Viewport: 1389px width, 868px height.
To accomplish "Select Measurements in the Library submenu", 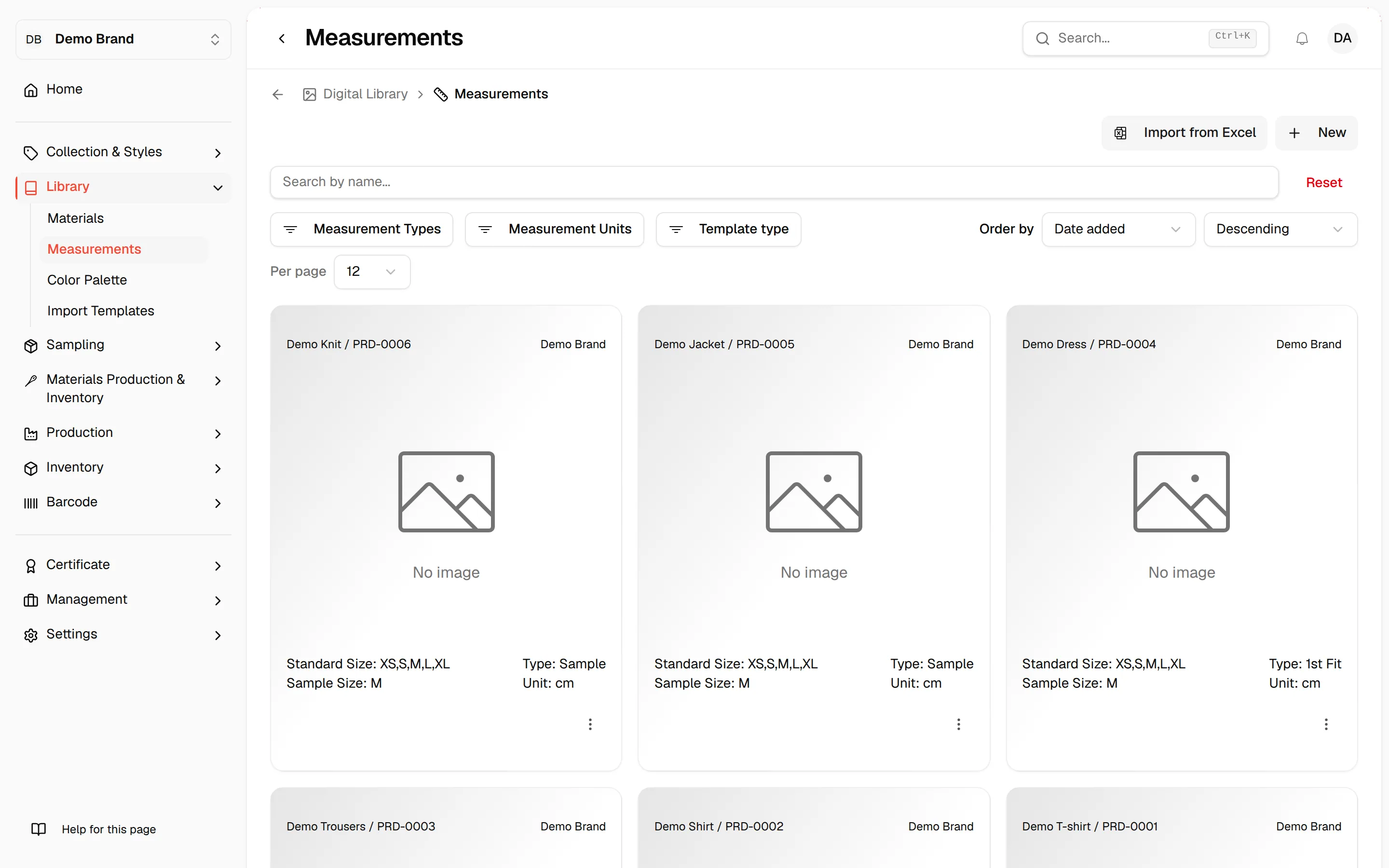I will pos(123,249).
